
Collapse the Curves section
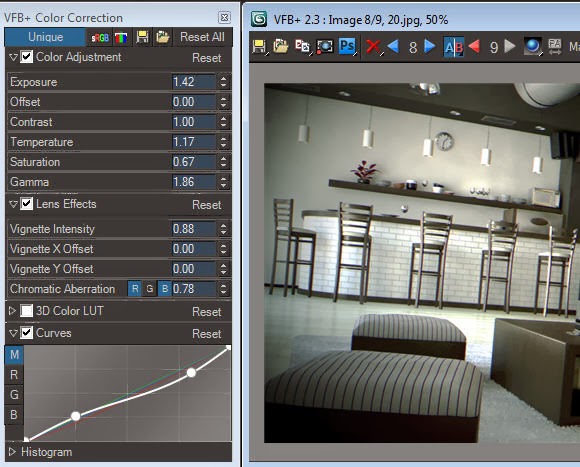tap(13, 333)
